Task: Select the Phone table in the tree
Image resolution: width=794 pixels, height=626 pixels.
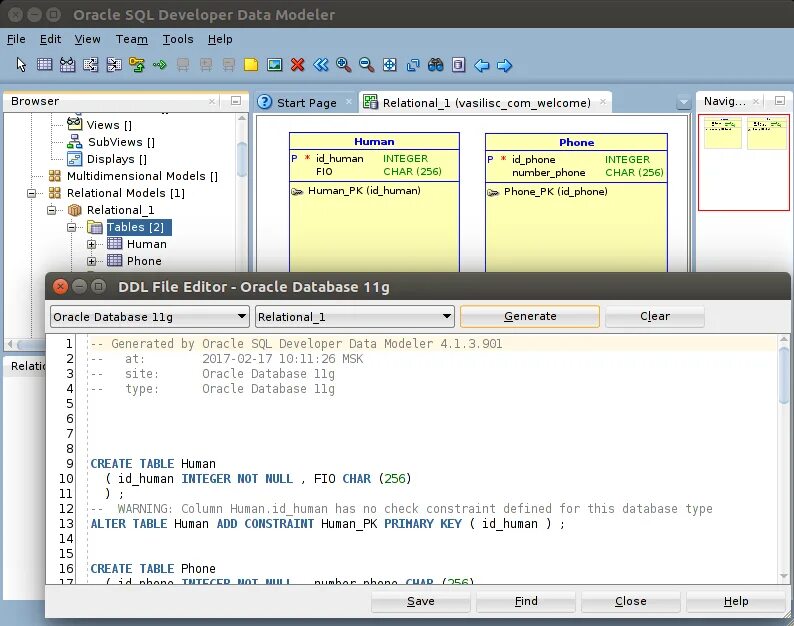Action: 144,261
